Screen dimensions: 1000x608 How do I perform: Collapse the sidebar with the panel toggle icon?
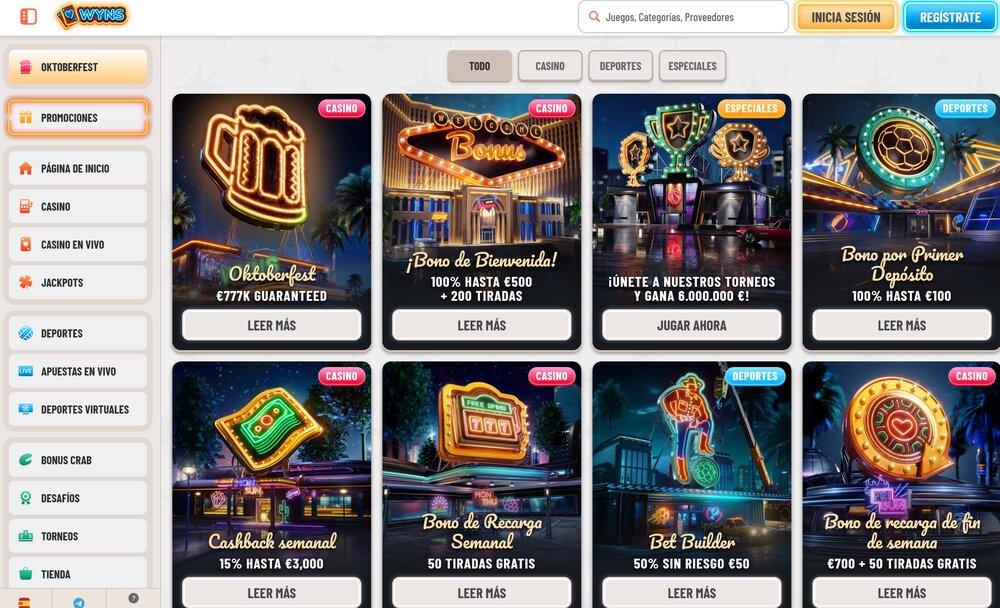click(x=28, y=17)
